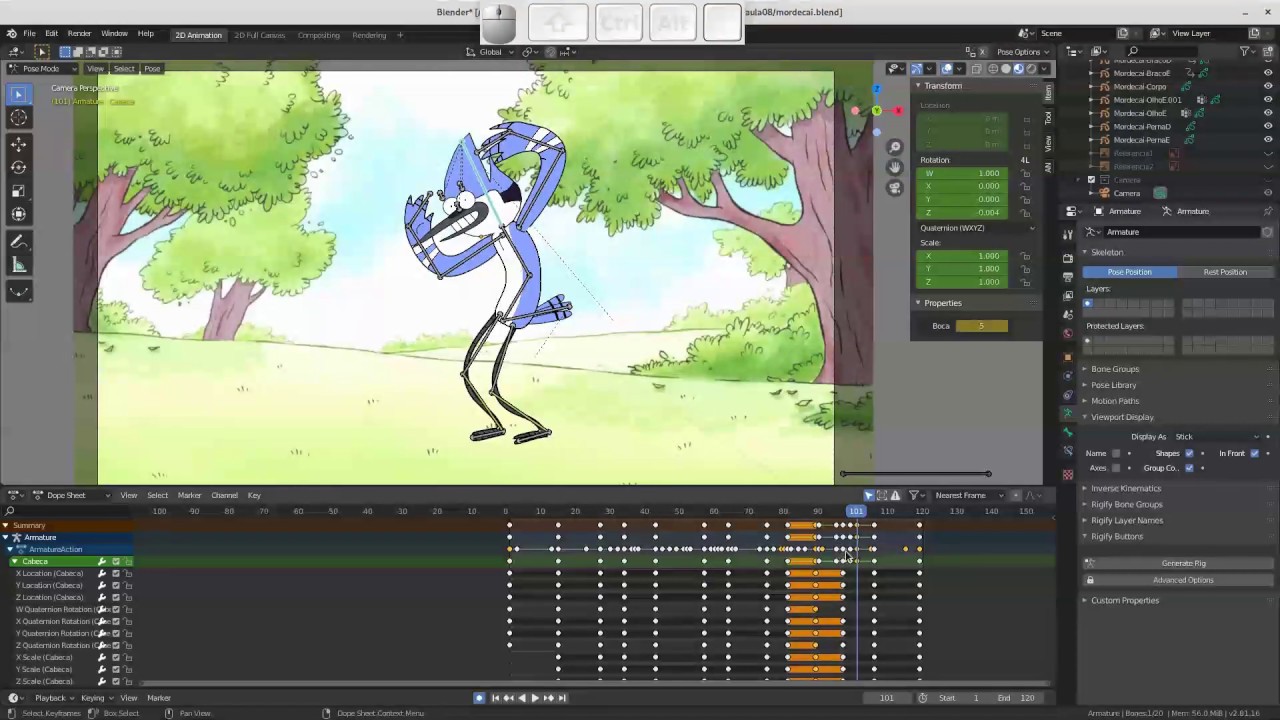Click the Boca property slider

[x=982, y=326]
